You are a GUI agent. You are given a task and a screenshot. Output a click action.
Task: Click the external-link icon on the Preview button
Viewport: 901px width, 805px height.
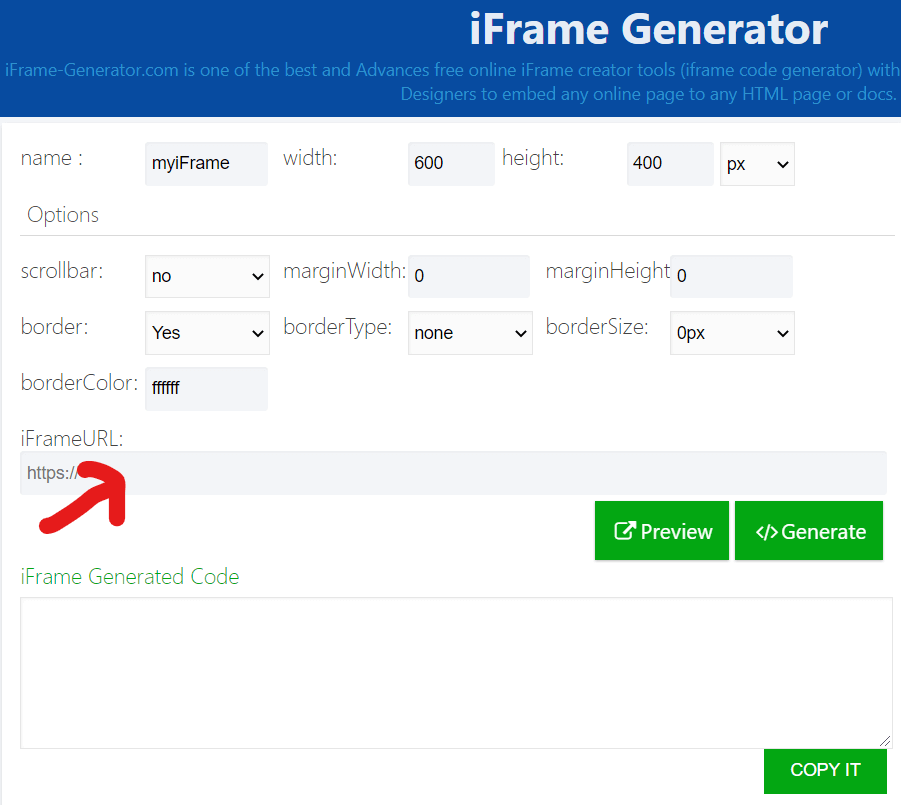point(625,531)
